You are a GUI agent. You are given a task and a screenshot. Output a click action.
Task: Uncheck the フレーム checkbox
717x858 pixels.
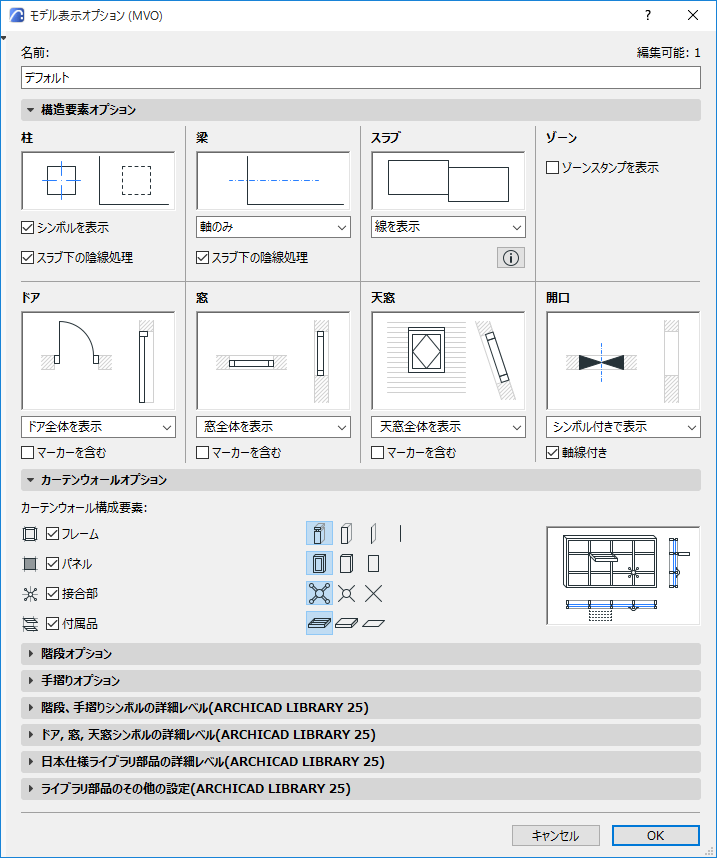click(53, 534)
